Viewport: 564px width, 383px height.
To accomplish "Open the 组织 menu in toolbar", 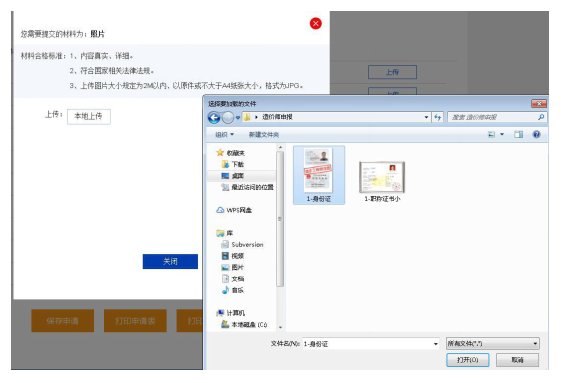I will (x=224, y=134).
